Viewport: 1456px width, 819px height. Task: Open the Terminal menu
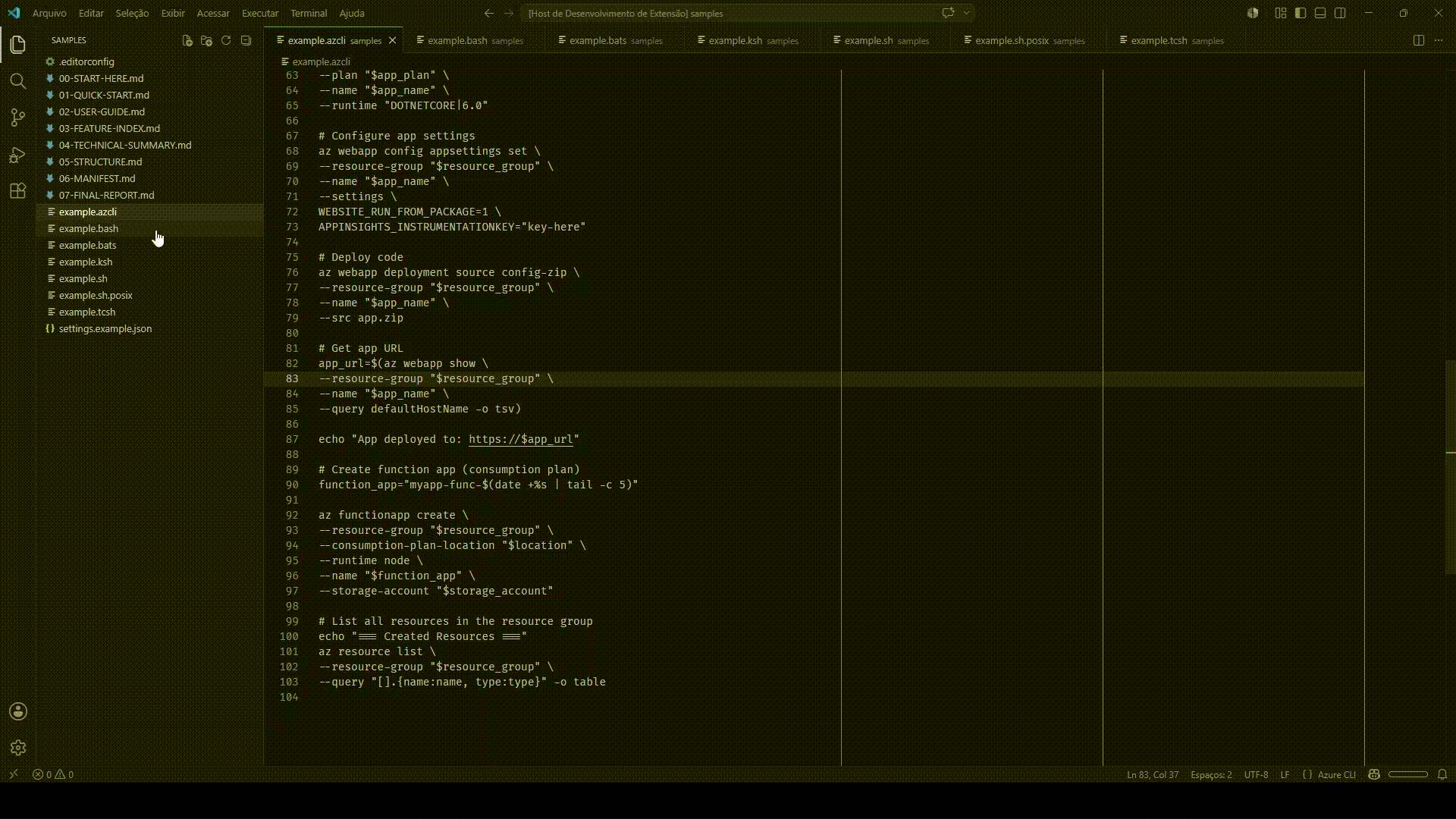(309, 13)
